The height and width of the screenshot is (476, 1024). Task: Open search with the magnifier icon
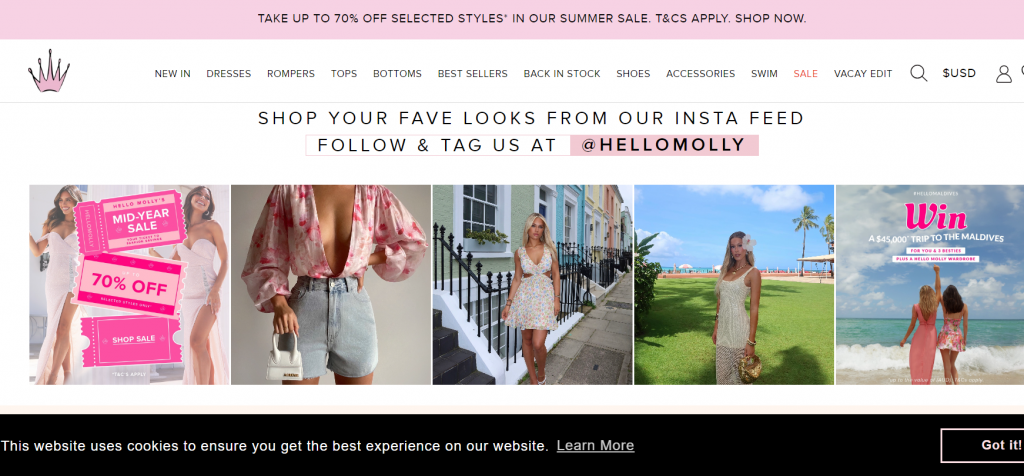tap(918, 73)
